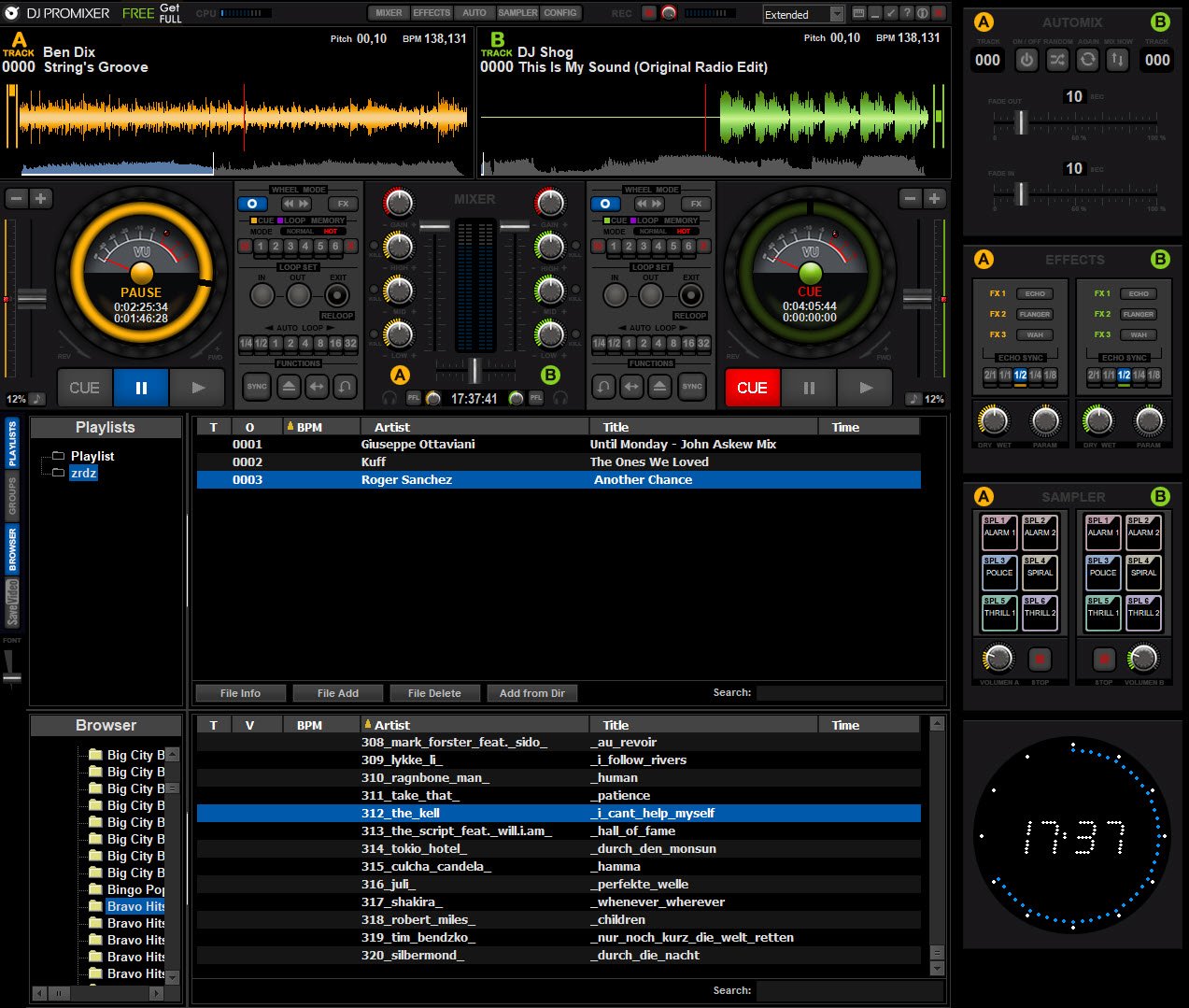Enable FX 1 ECHO on deck A effects
The width and height of the screenshot is (1189, 1008).
[x=1035, y=293]
